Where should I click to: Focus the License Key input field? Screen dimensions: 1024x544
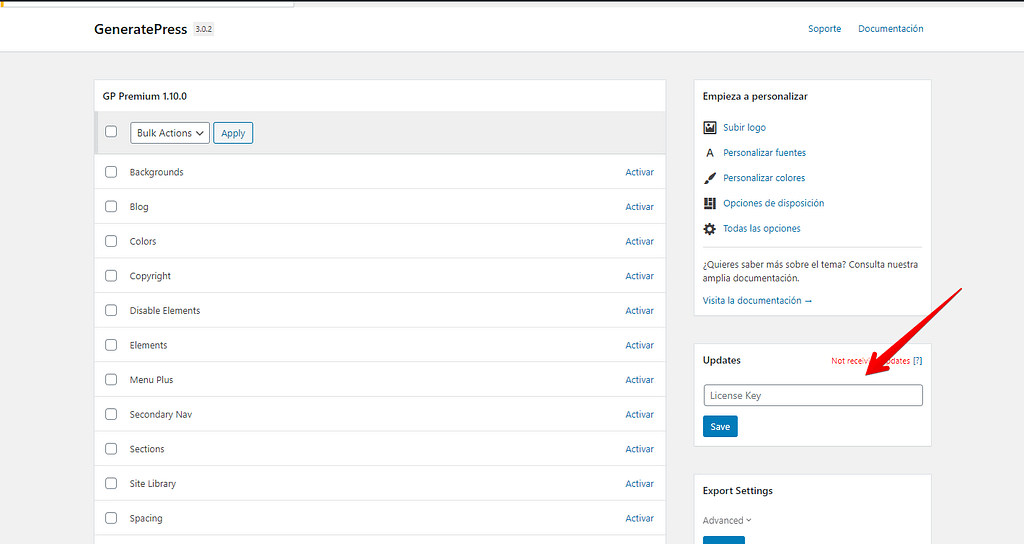click(x=813, y=395)
